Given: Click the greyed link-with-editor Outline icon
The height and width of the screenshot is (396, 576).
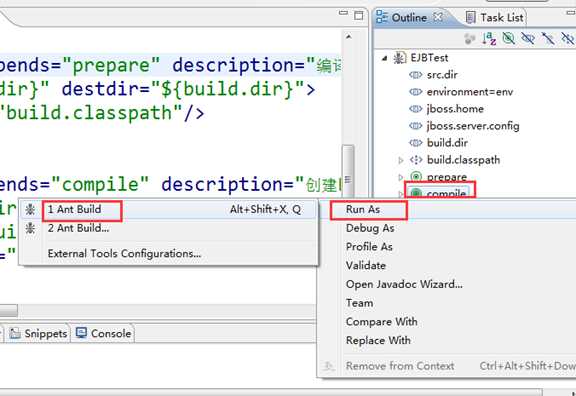Looking at the screenshot, I should point(469,39).
